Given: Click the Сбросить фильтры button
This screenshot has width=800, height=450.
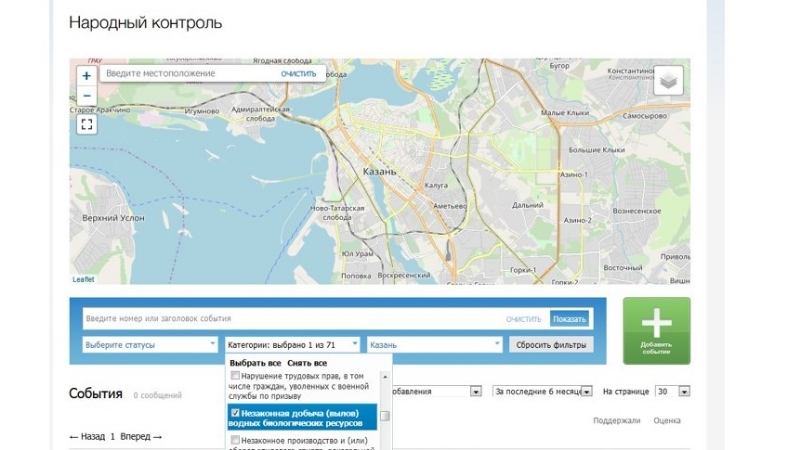Looking at the screenshot, I should (551, 345).
